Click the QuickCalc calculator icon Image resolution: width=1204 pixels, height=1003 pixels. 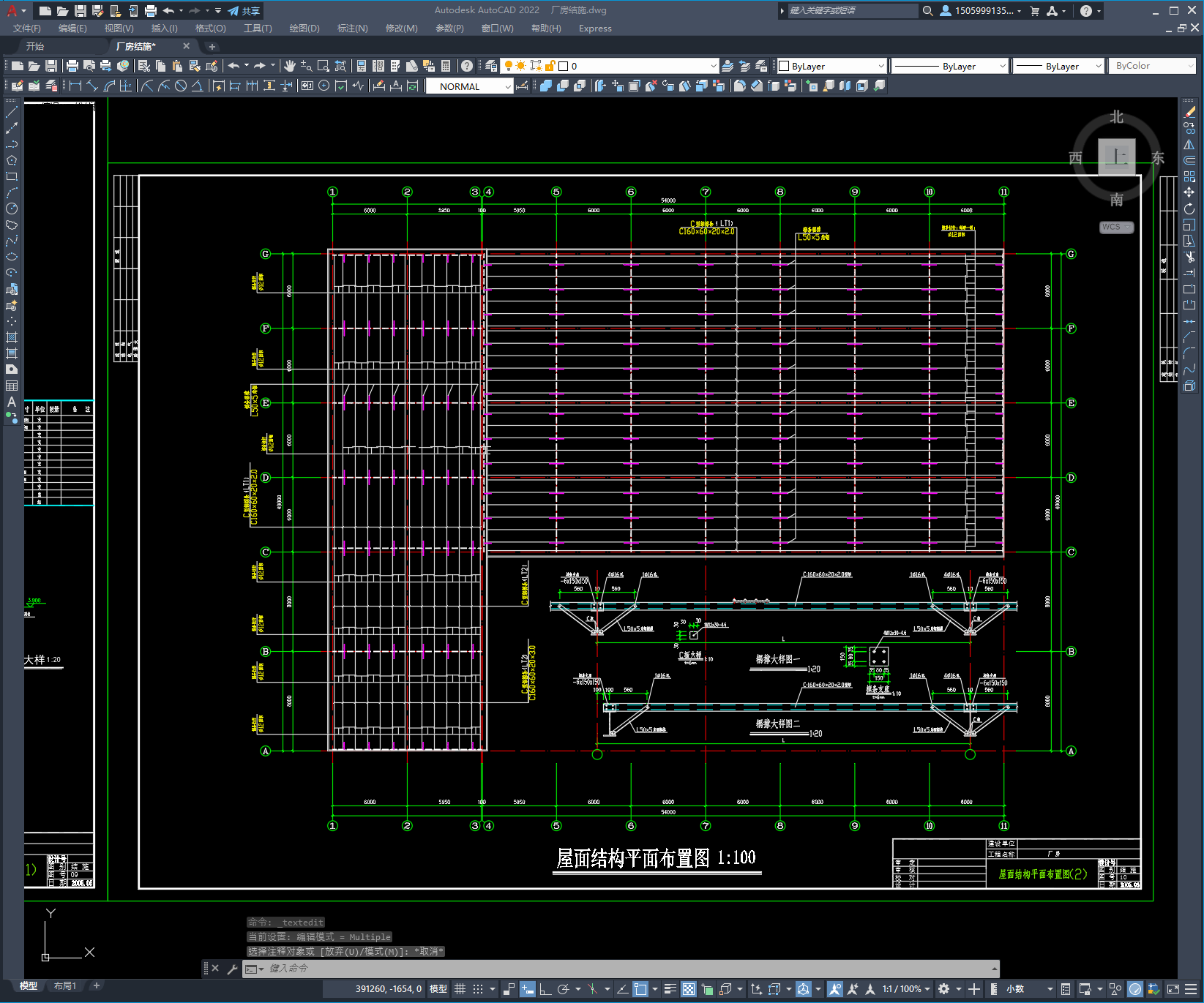[446, 66]
